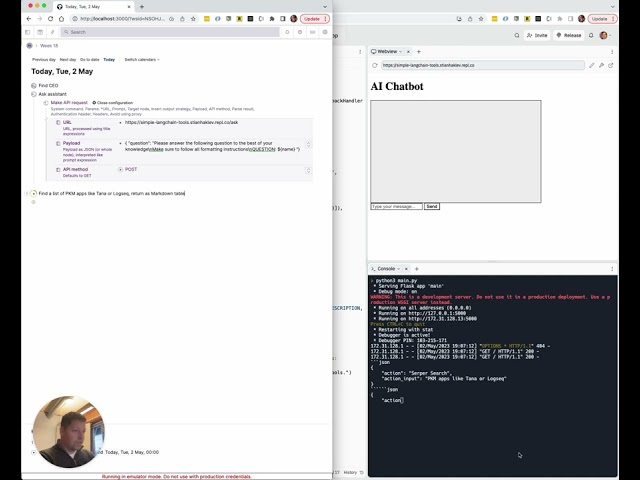
Task: Go back in the Tana browser window
Action: tap(29, 19)
